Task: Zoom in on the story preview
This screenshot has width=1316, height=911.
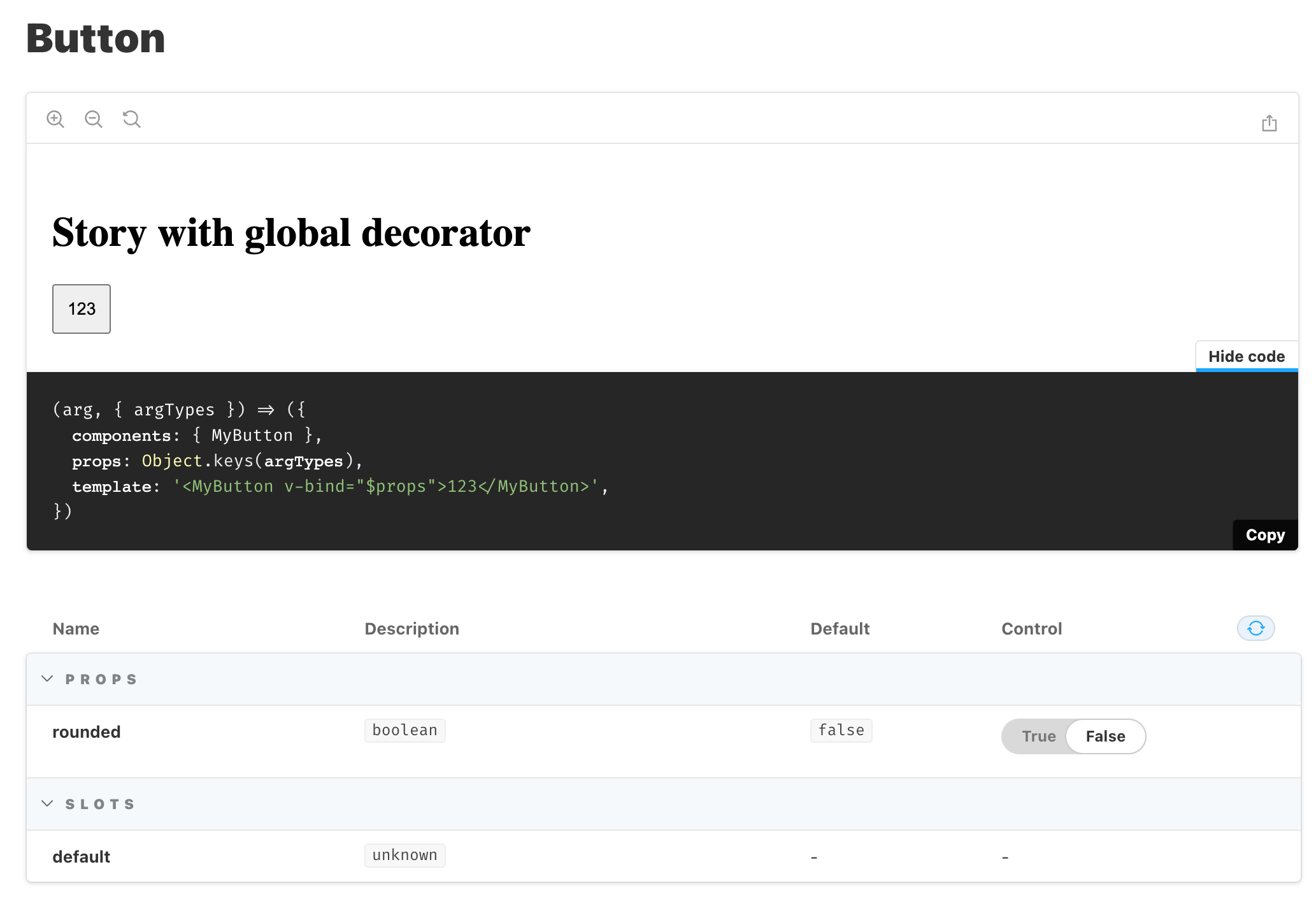Action: (x=55, y=119)
